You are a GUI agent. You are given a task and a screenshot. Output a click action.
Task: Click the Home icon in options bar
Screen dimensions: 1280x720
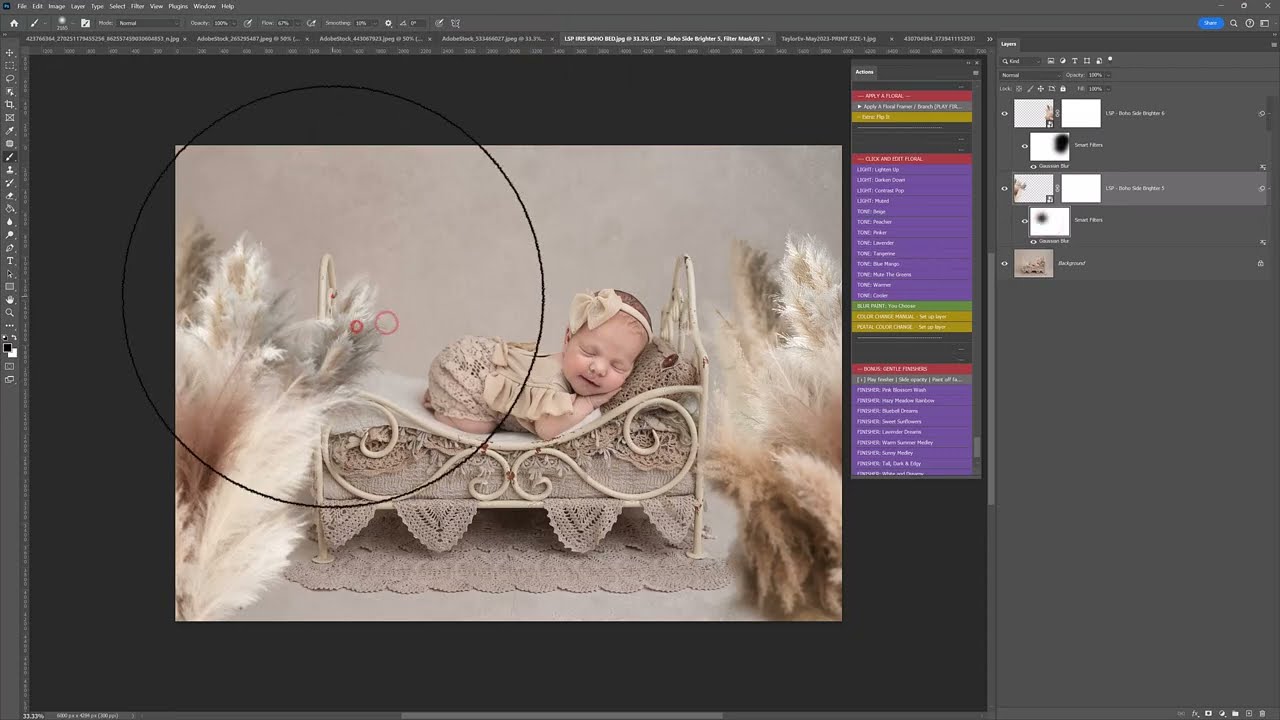point(14,23)
